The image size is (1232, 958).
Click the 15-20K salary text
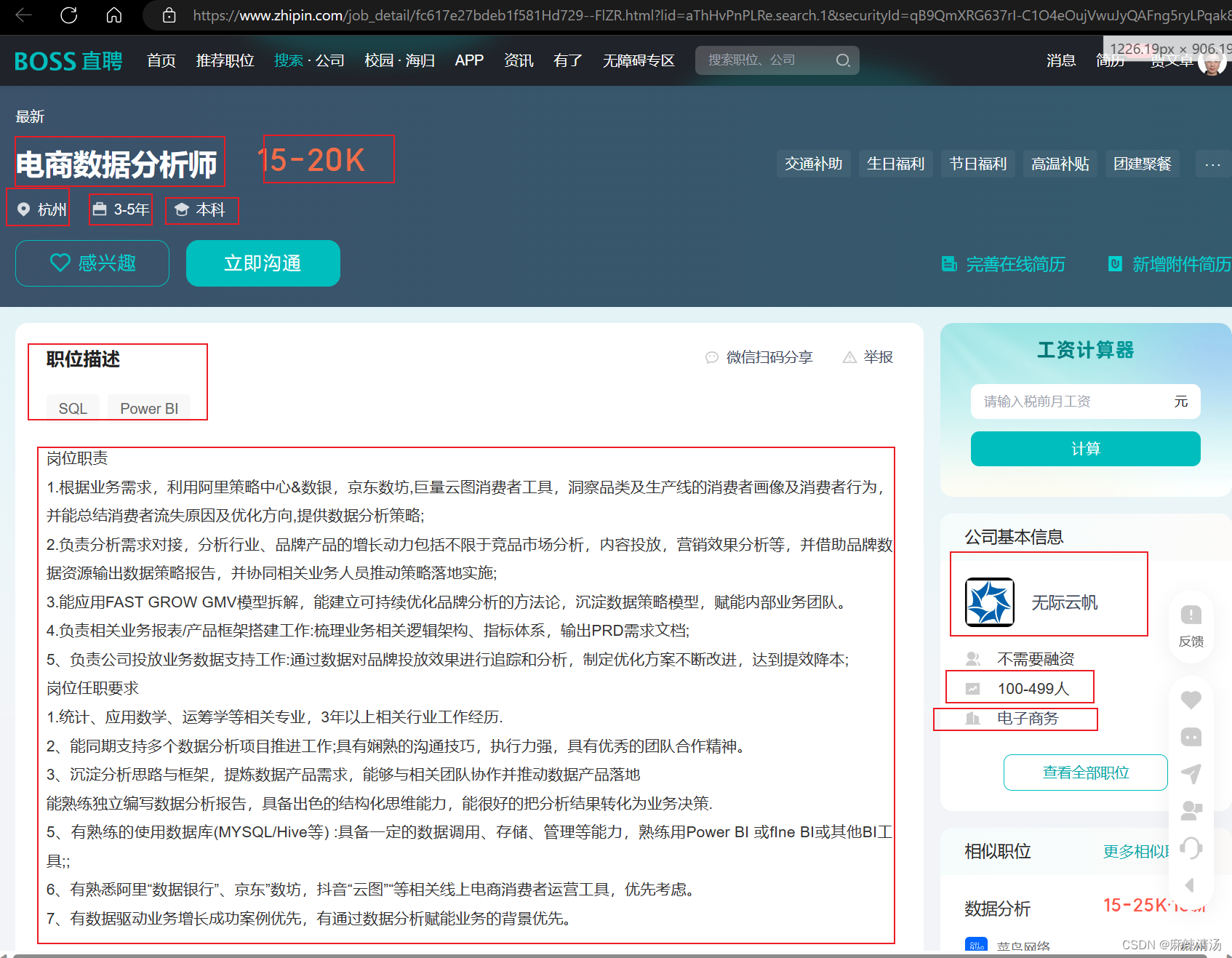coord(311,160)
